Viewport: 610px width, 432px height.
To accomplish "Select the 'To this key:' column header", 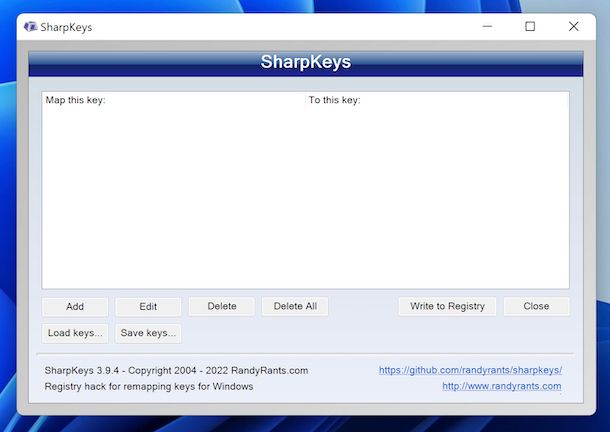I will [x=437, y=100].
